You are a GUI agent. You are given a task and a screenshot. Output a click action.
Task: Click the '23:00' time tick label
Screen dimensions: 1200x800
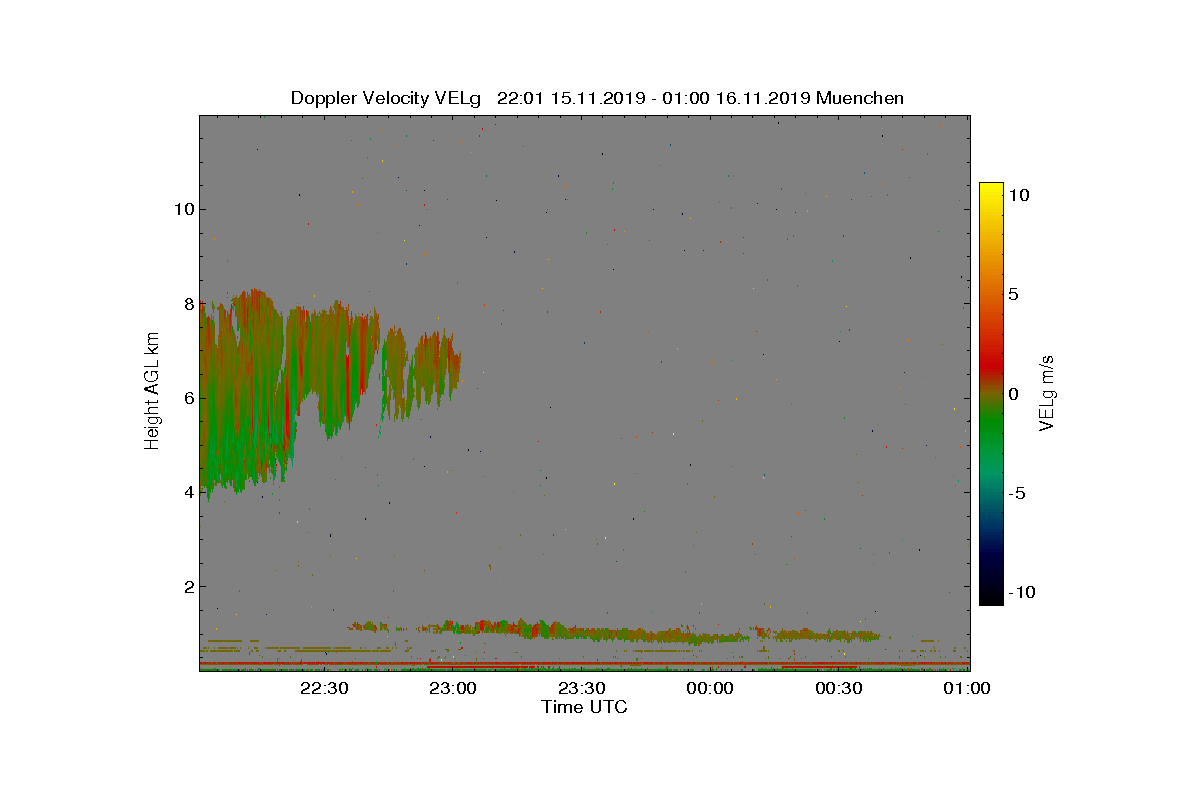(x=453, y=688)
